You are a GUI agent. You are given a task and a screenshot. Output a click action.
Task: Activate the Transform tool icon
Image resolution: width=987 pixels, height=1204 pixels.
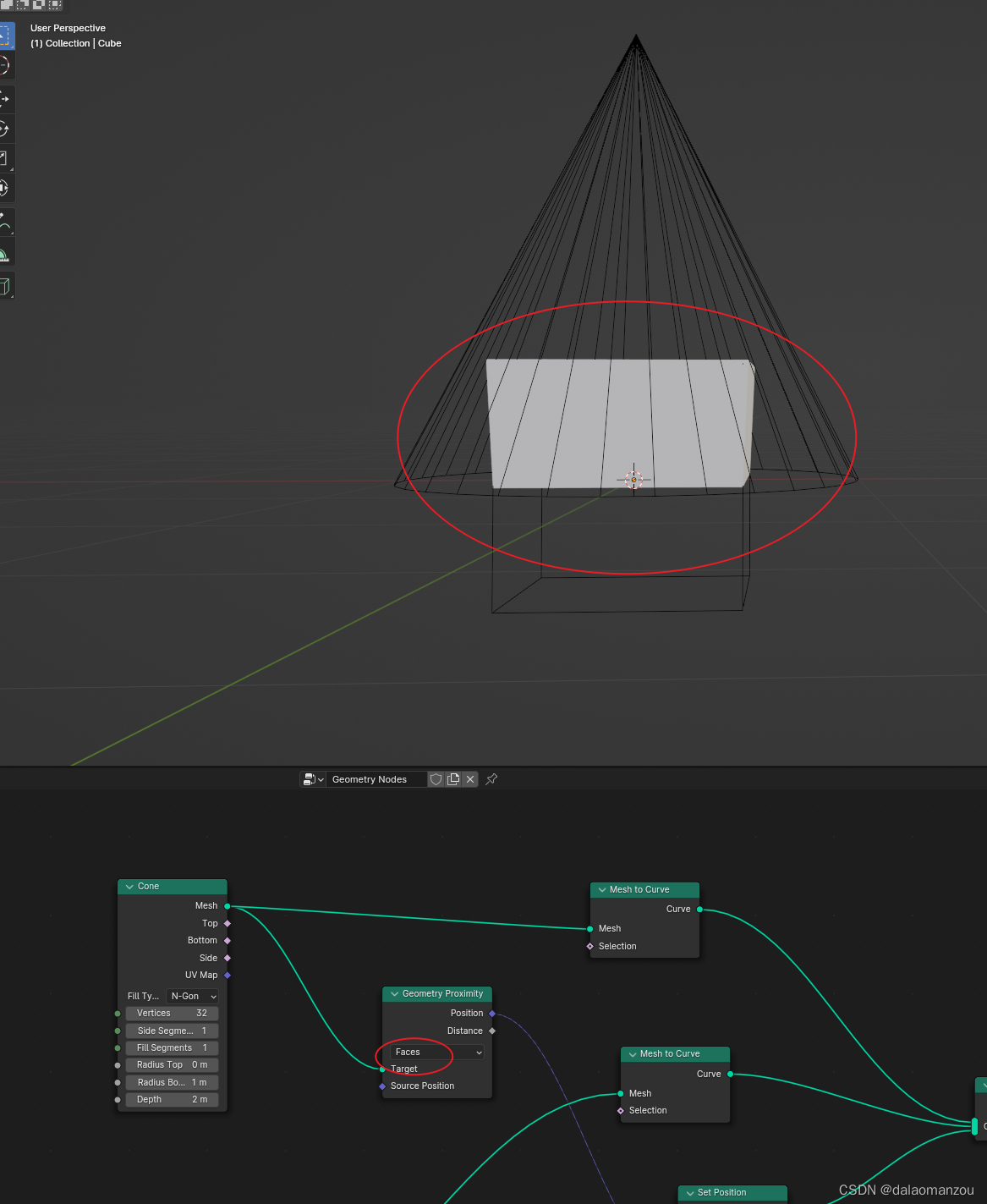tap(4, 188)
